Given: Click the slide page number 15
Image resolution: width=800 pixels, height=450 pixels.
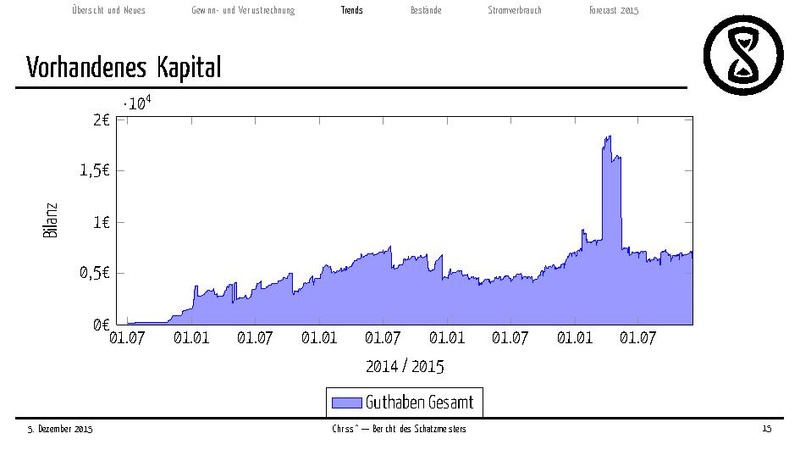Looking at the screenshot, I should (x=767, y=430).
